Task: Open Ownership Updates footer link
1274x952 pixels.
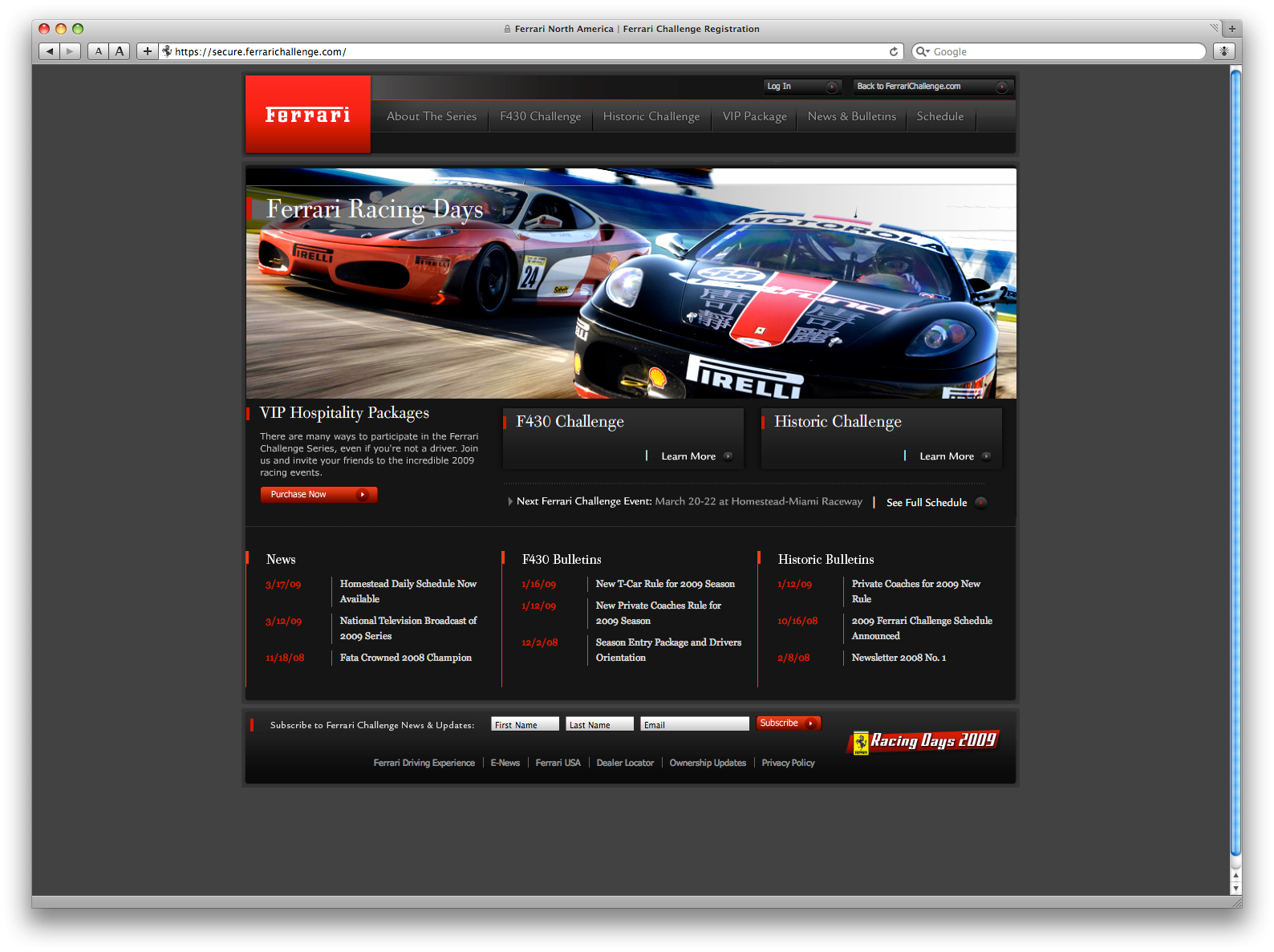Action: (708, 763)
